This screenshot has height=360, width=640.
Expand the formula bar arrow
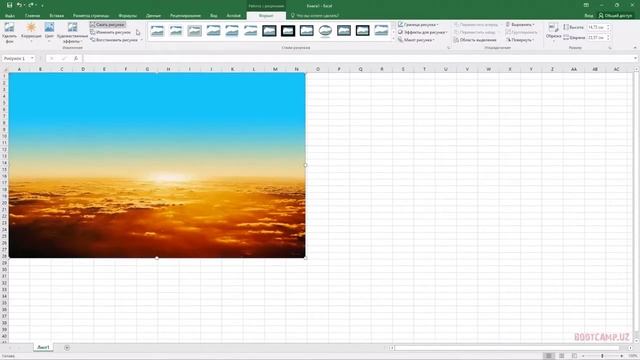pos(635,58)
